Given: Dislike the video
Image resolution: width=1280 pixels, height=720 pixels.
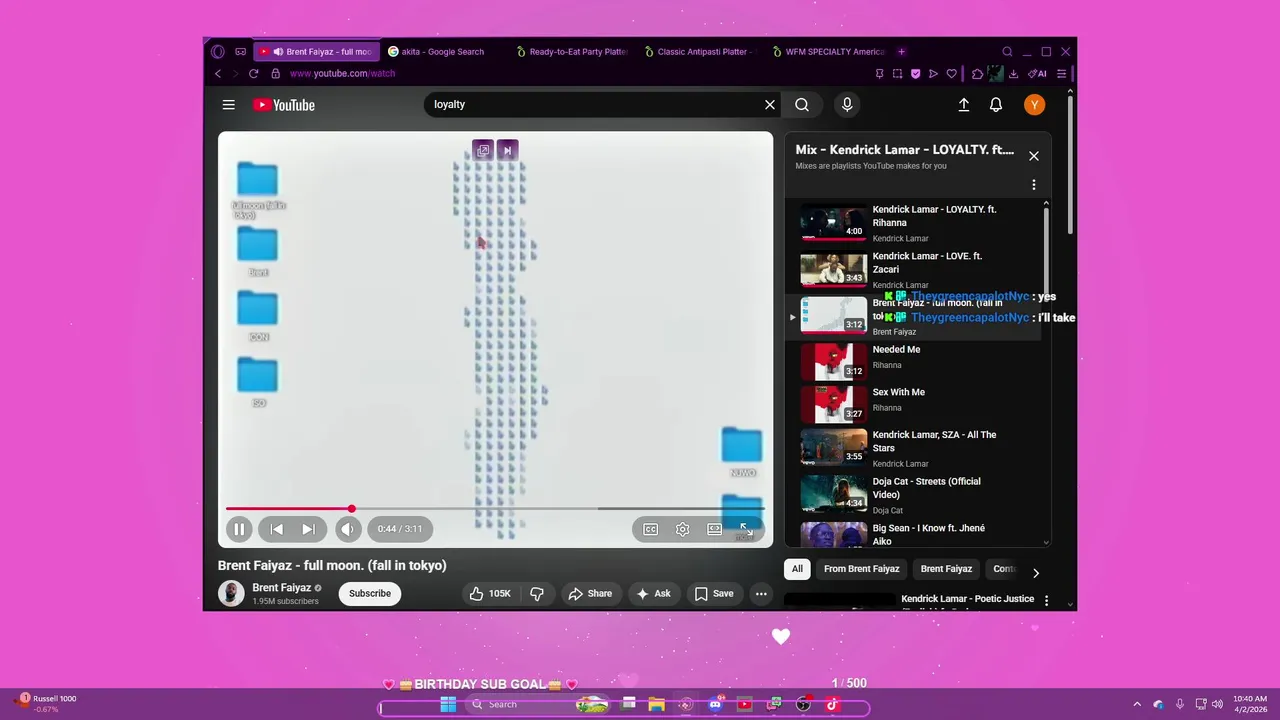Looking at the screenshot, I should 537,594.
